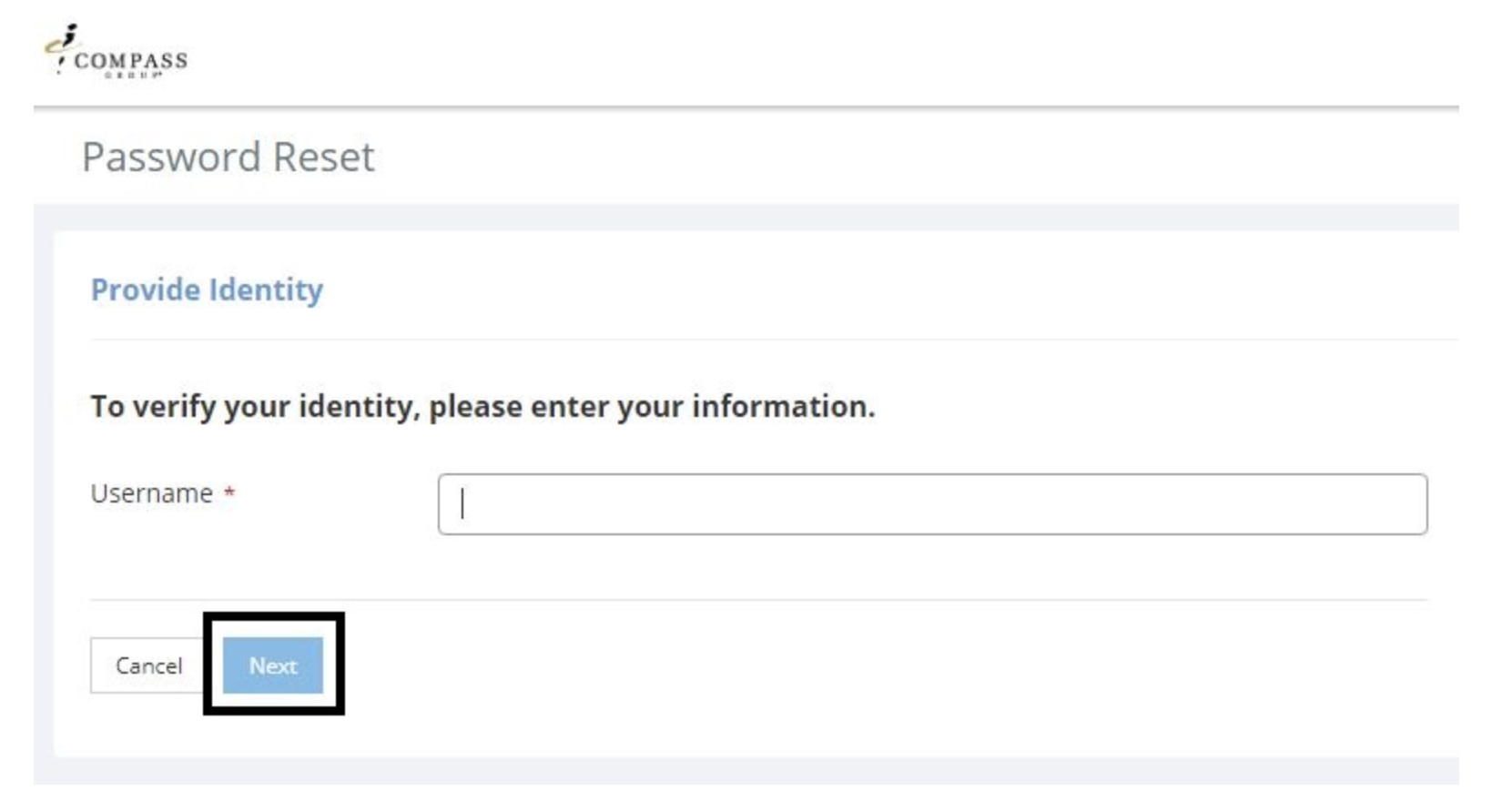
Task: Click the word Identity in the blue heading
Action: pos(265,289)
